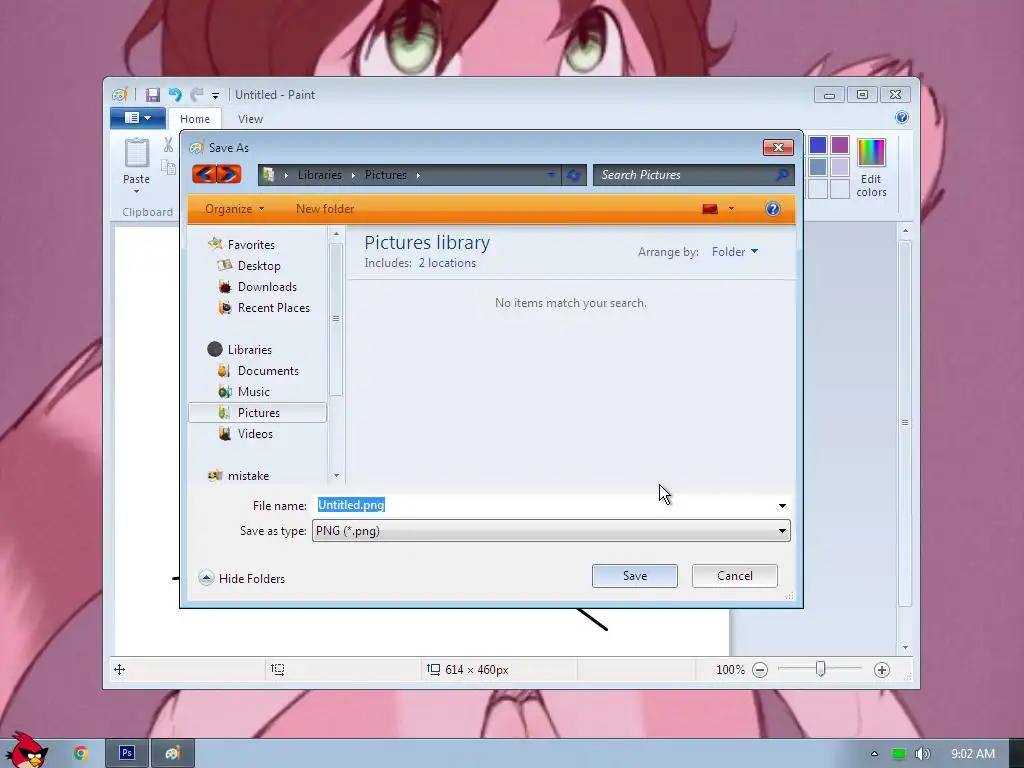This screenshot has width=1024, height=768.
Task: Click zoom out minus button in Paint status bar
Action: click(x=760, y=670)
